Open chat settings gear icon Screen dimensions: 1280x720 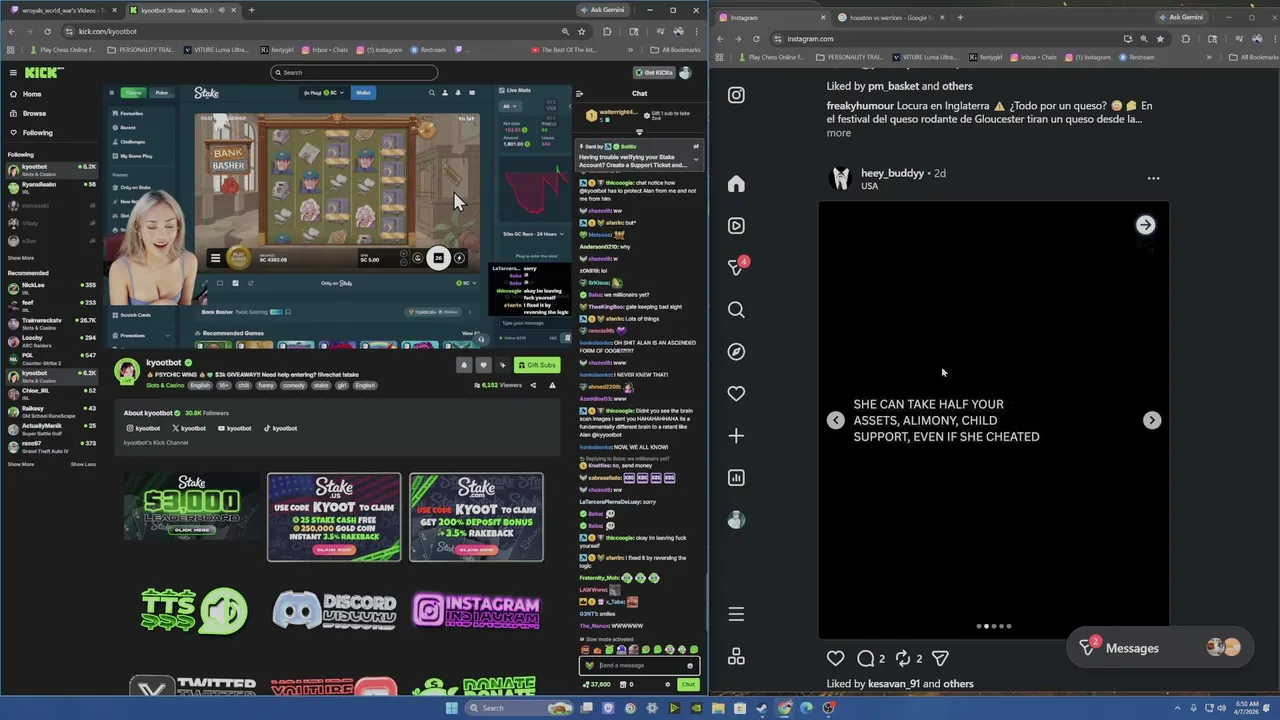click(670, 684)
